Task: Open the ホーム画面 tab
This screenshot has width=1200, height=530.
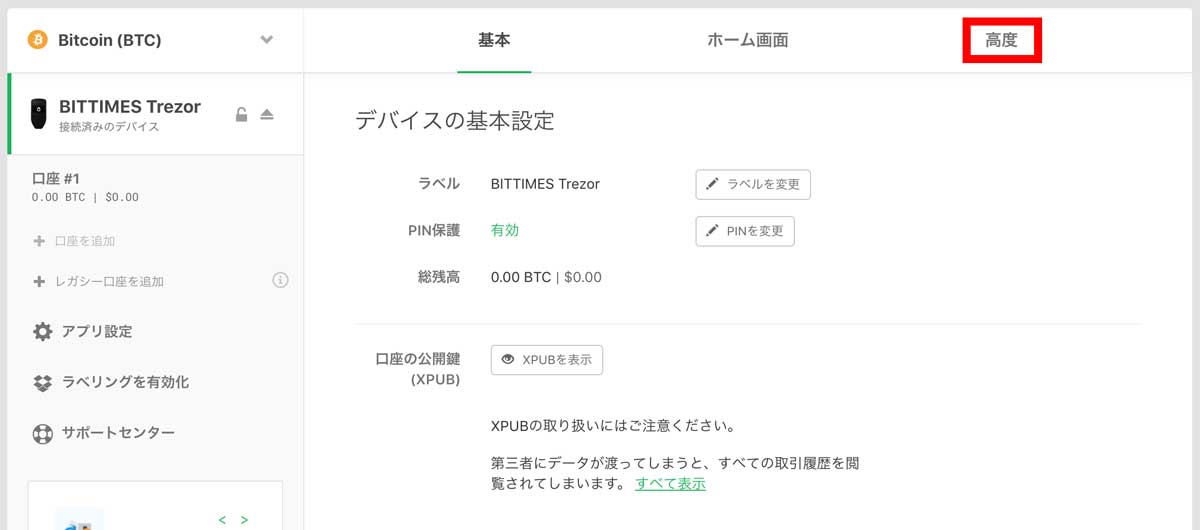Action: (x=748, y=41)
